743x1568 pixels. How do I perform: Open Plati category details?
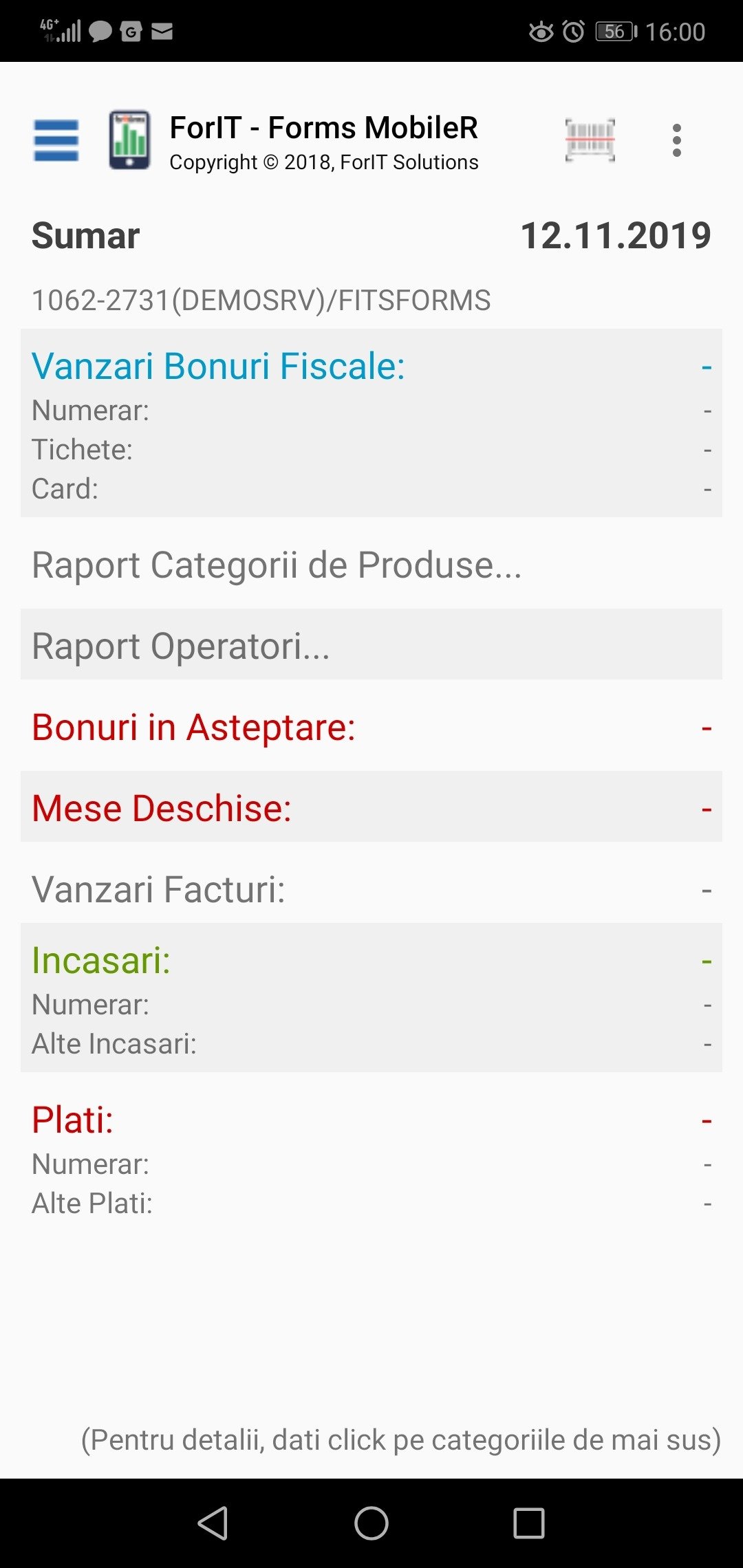point(73,1120)
